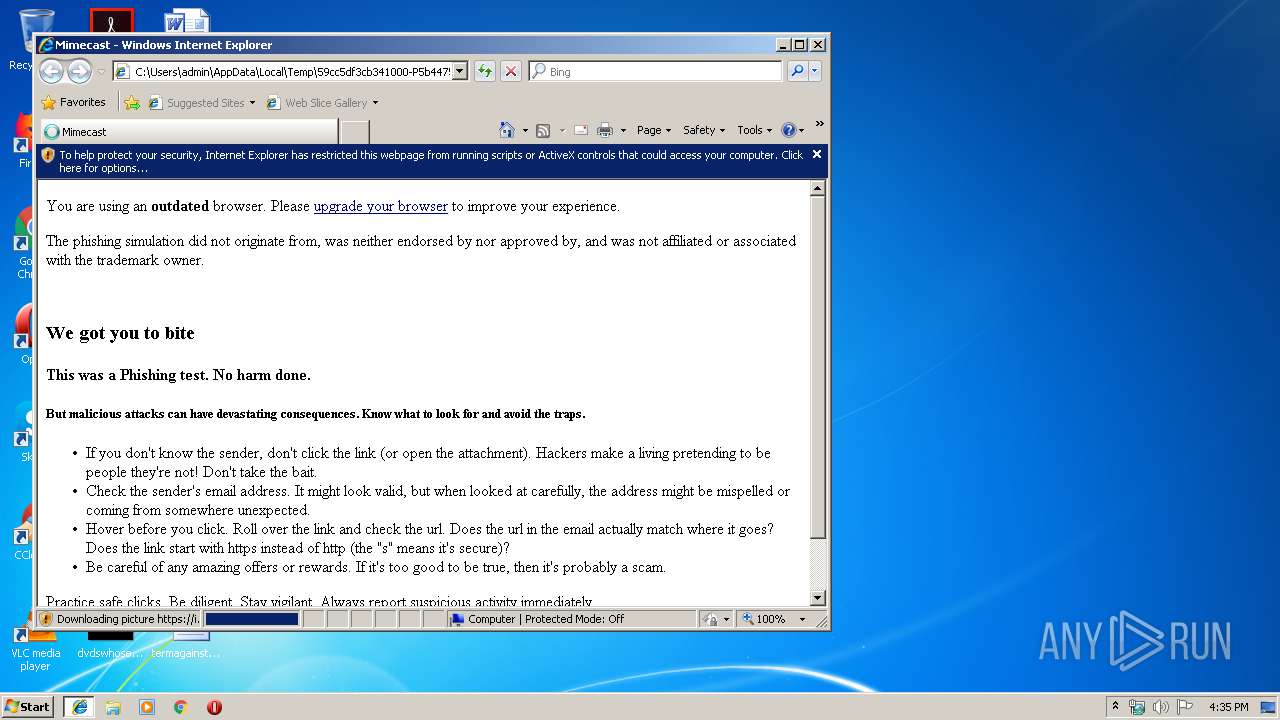Image resolution: width=1280 pixels, height=720 pixels.
Task: Open the RSS feeds icon
Action: 543,130
